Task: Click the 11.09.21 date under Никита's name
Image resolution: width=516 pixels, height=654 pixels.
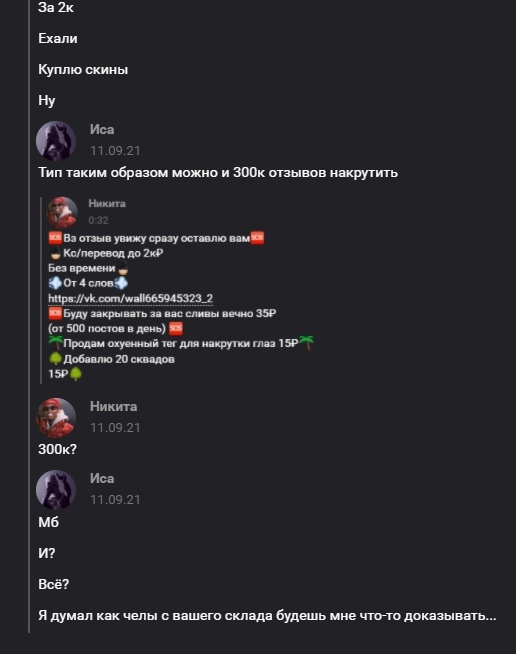Action: point(115,428)
